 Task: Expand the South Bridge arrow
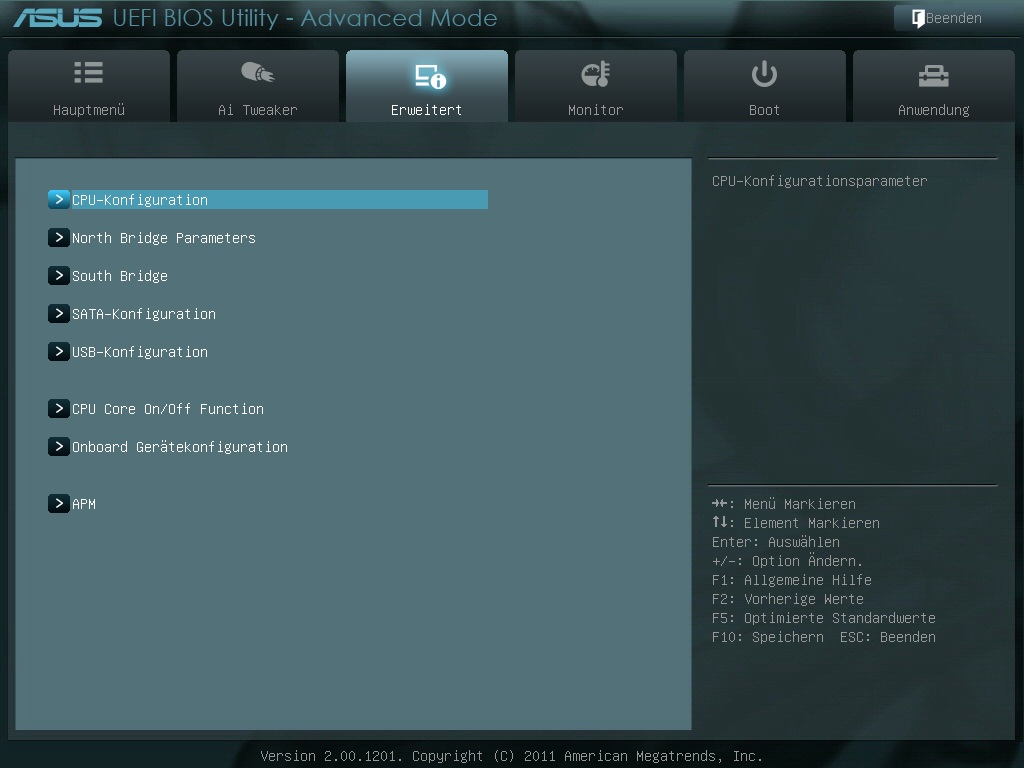point(59,276)
